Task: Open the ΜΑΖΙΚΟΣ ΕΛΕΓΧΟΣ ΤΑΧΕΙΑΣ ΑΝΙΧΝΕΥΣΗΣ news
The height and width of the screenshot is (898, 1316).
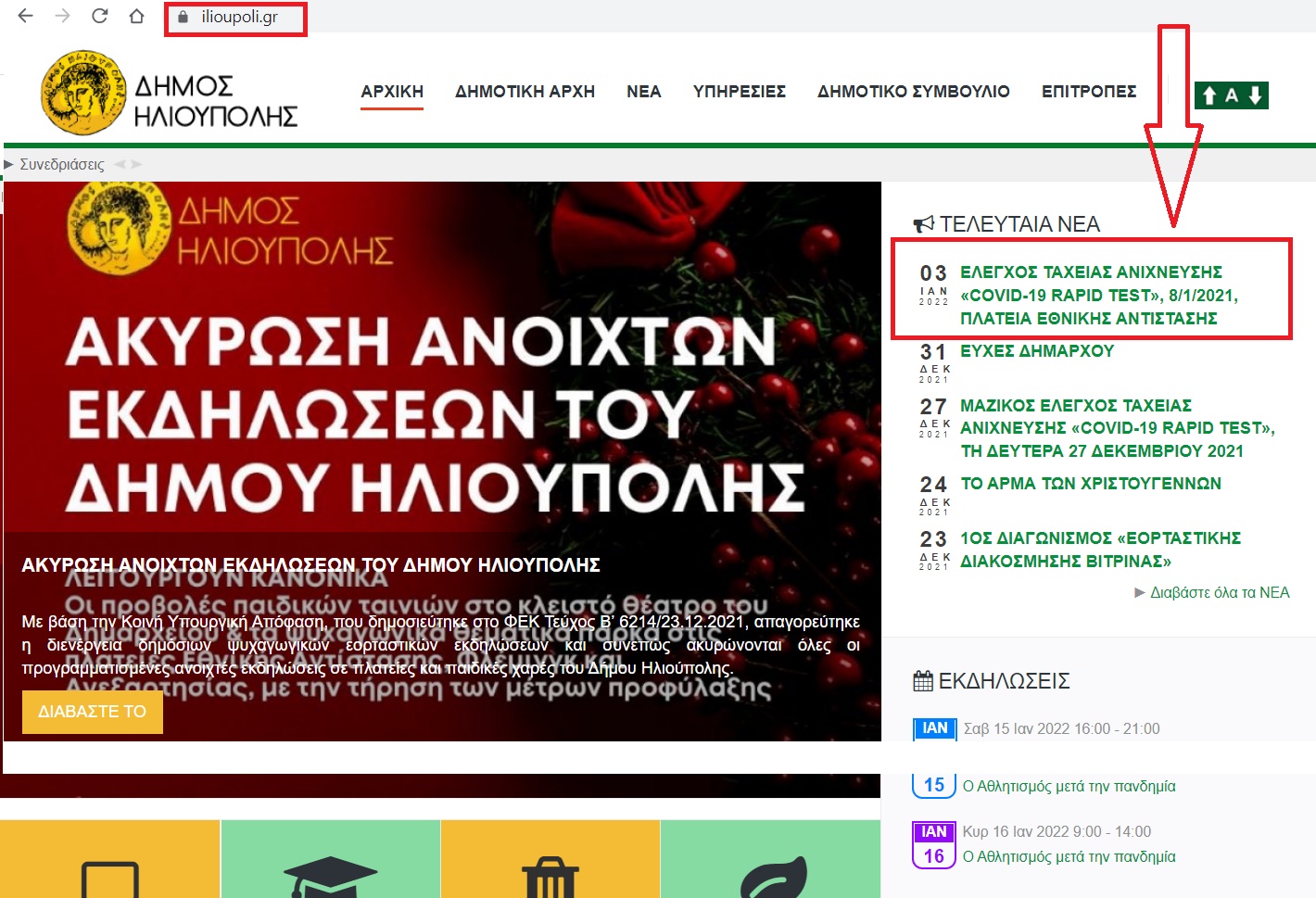Action: (x=1118, y=428)
